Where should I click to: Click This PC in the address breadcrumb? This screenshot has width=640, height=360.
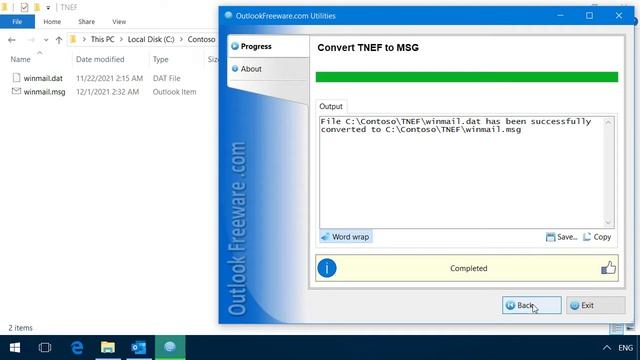coord(102,39)
